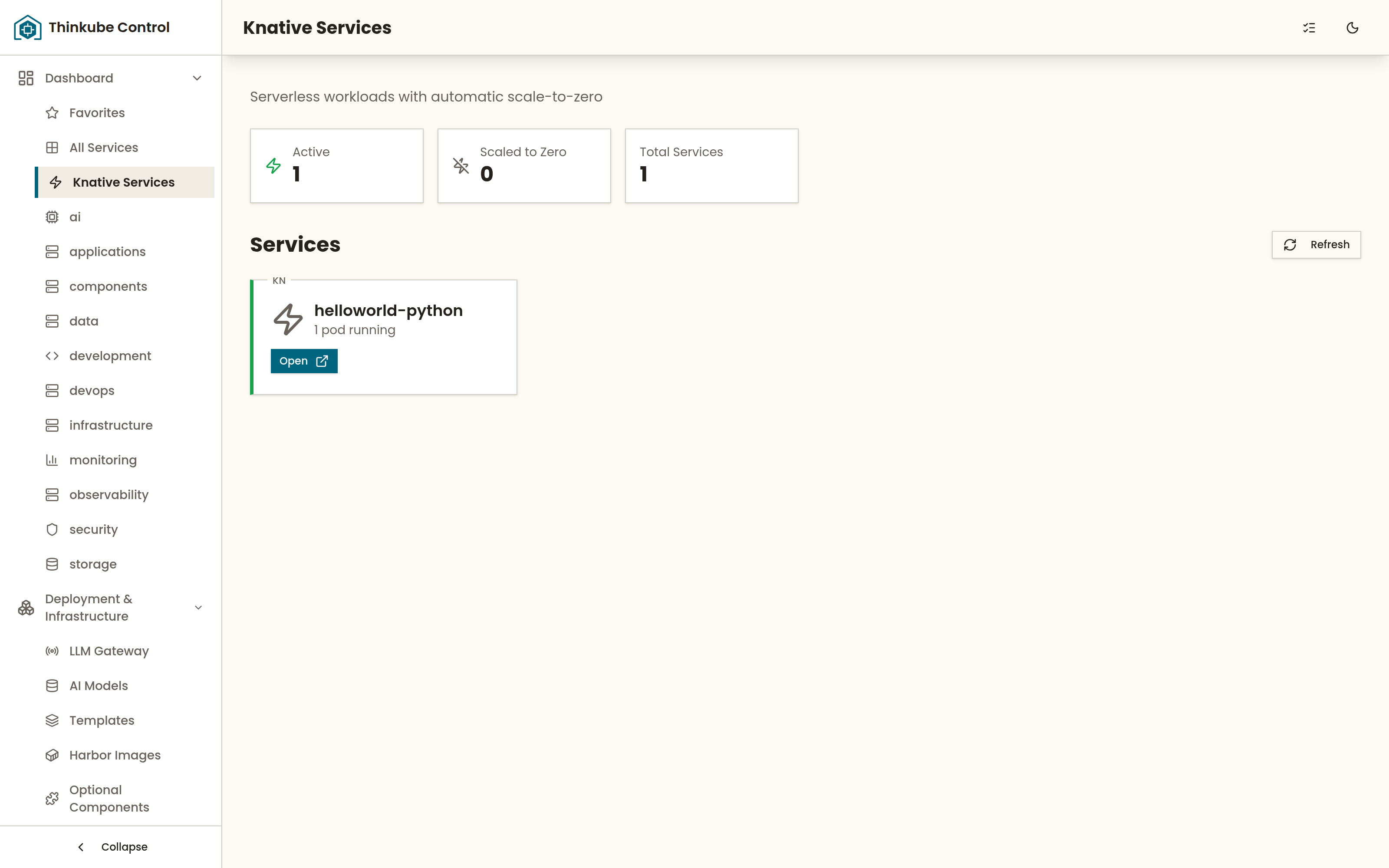The image size is (1389, 868).
Task: Open the infrastructure category label
Action: tap(111, 425)
